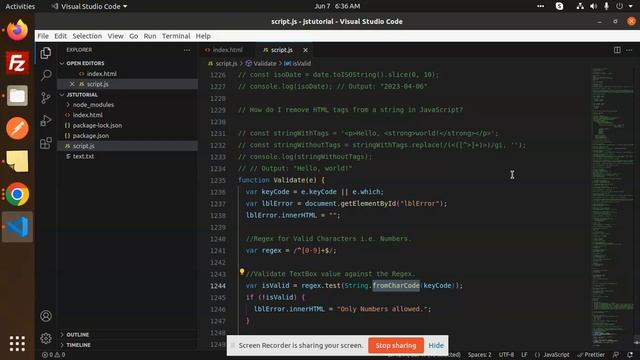Open index.html in JSTUTORIAL tree
Image resolution: width=640 pixels, height=360 pixels.
pyautogui.click(x=88, y=115)
